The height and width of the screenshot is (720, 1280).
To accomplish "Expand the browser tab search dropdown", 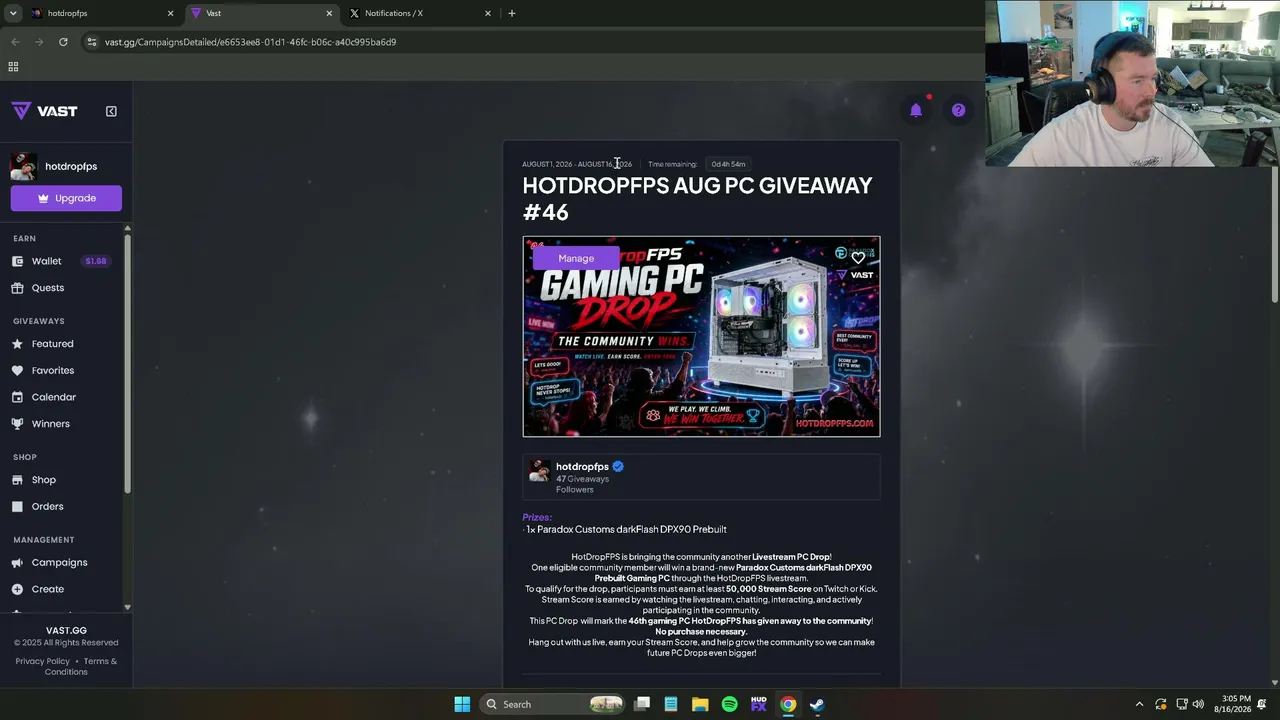I will 13,13.
